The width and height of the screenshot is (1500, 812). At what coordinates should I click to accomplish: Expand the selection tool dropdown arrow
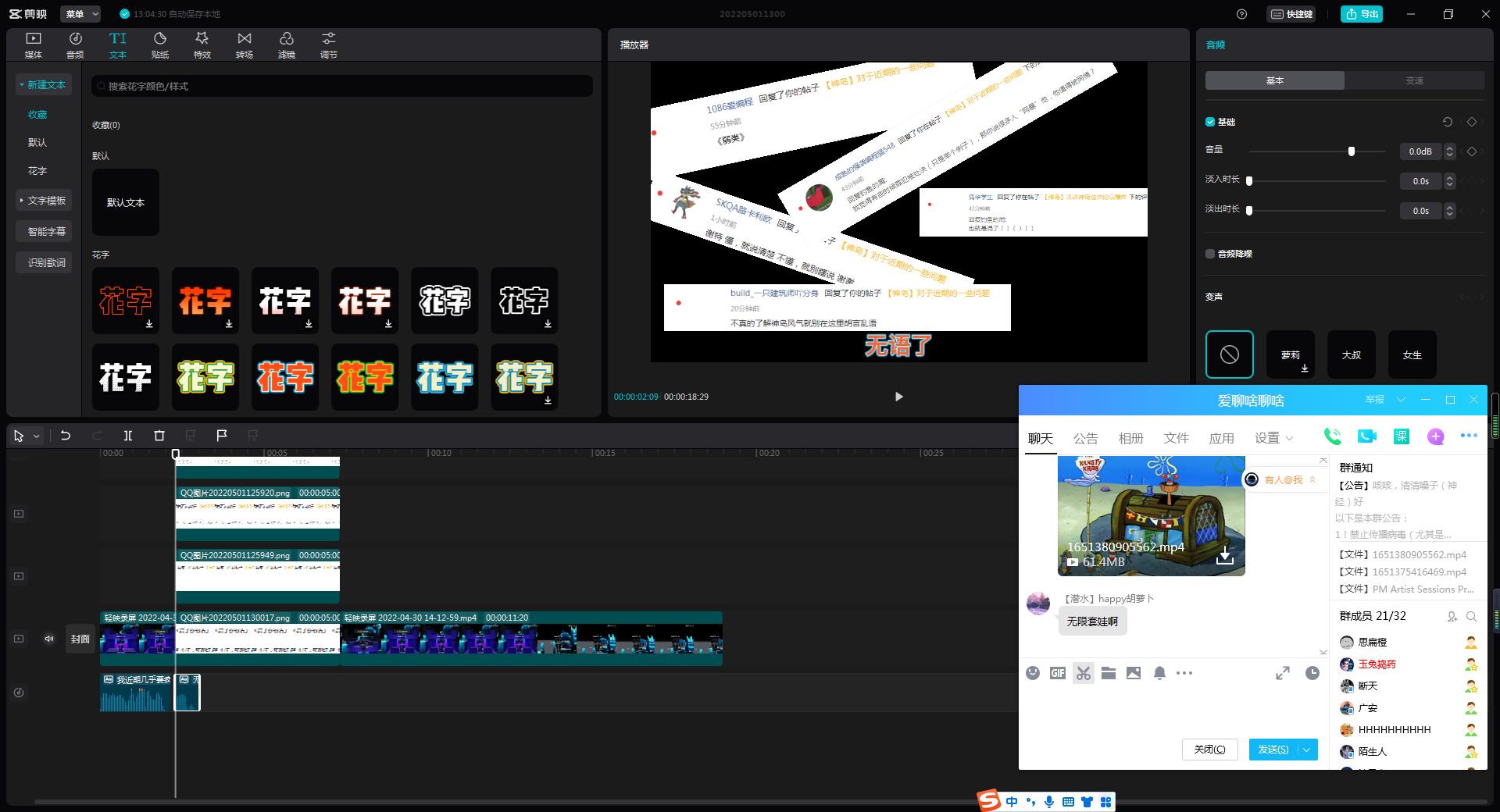[x=37, y=436]
